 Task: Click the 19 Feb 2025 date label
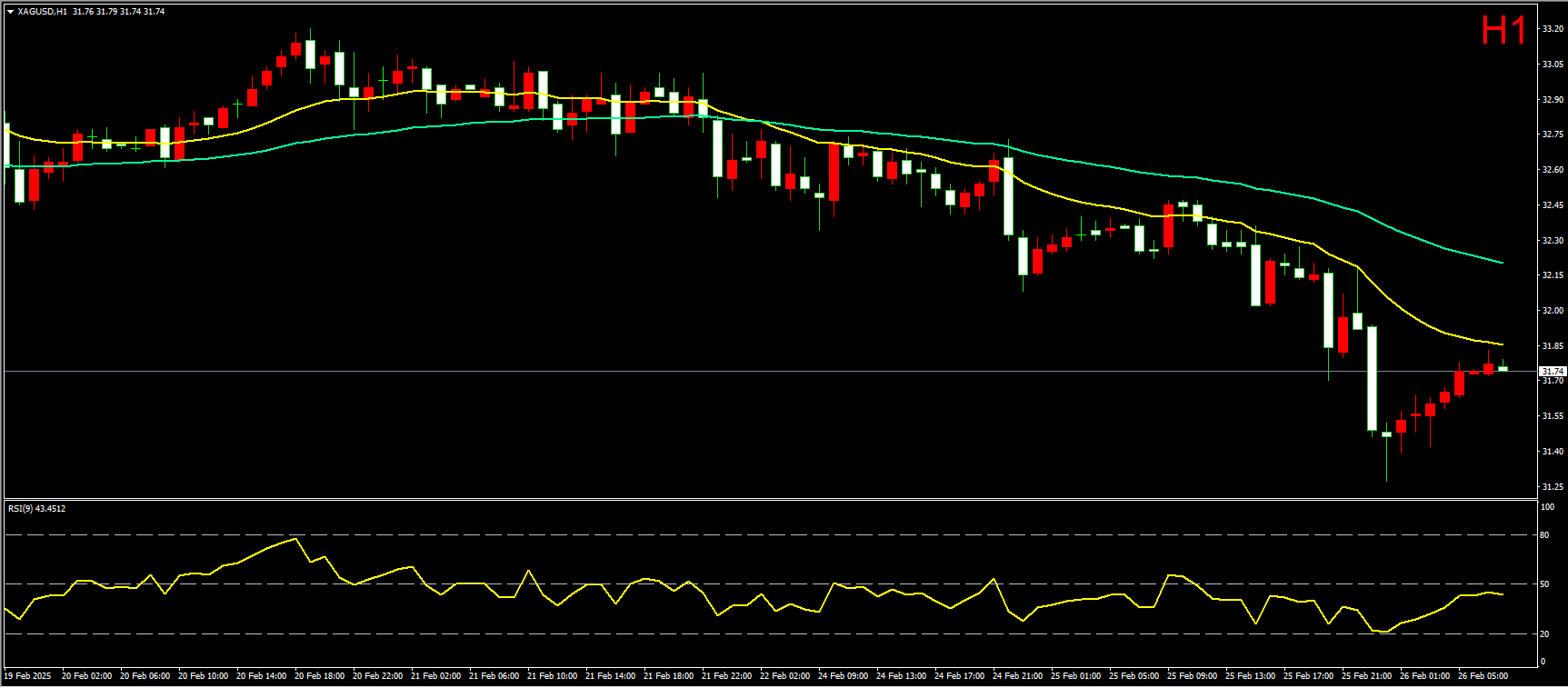[x=28, y=676]
